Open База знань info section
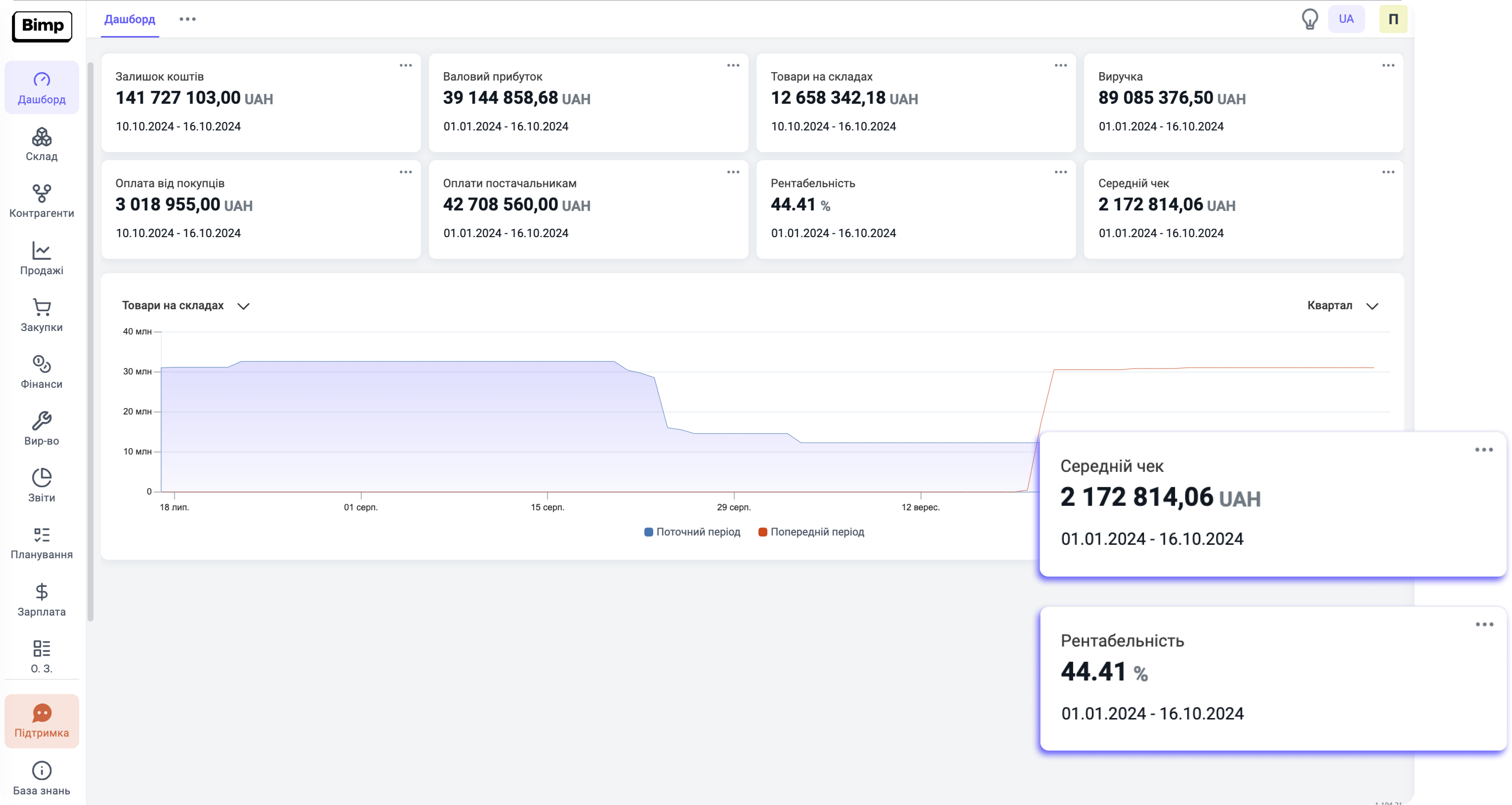 click(x=42, y=779)
